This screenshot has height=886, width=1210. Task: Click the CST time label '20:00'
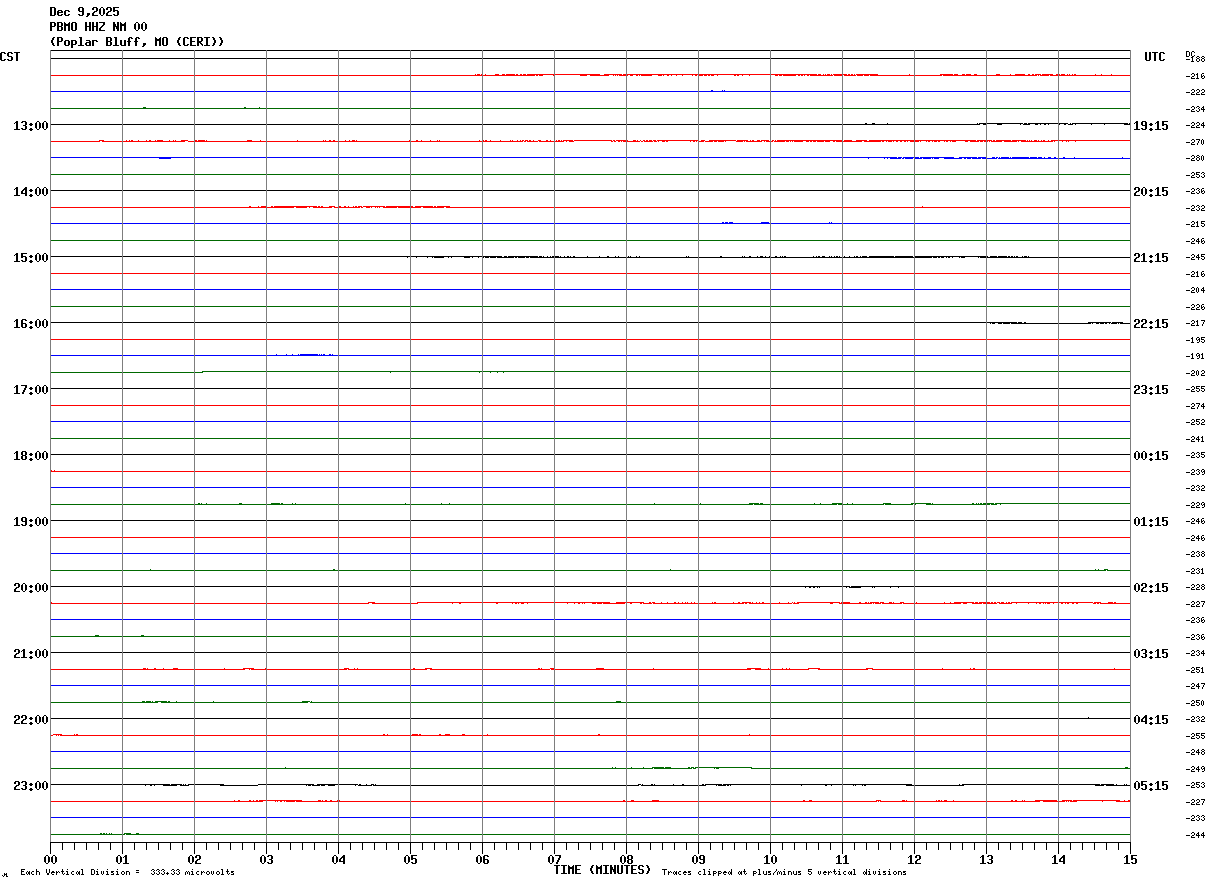31,588
